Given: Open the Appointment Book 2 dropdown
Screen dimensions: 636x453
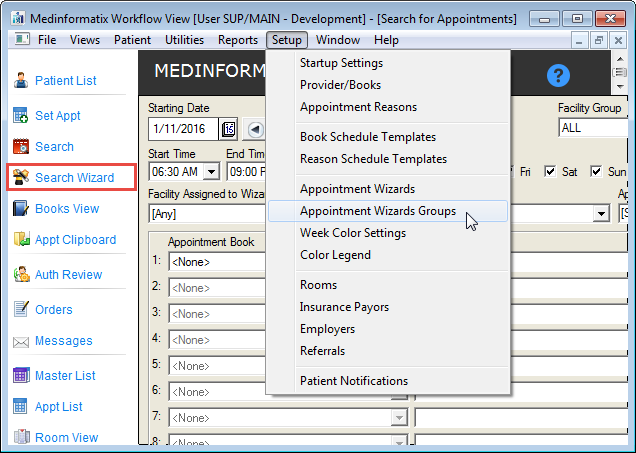Looking at the screenshot, I should pyautogui.click(x=217, y=288).
